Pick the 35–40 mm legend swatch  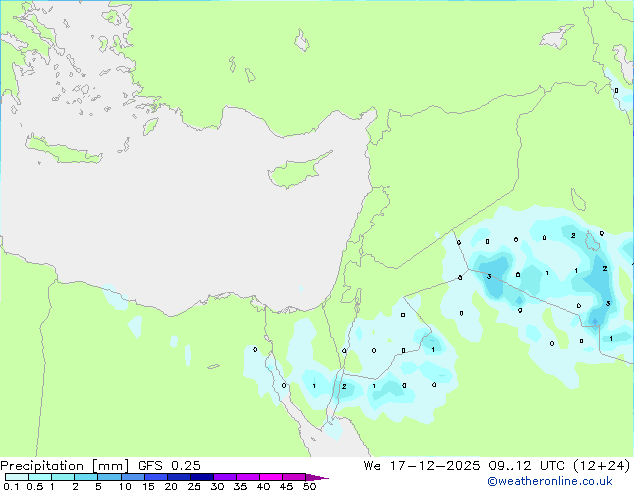pos(248,477)
